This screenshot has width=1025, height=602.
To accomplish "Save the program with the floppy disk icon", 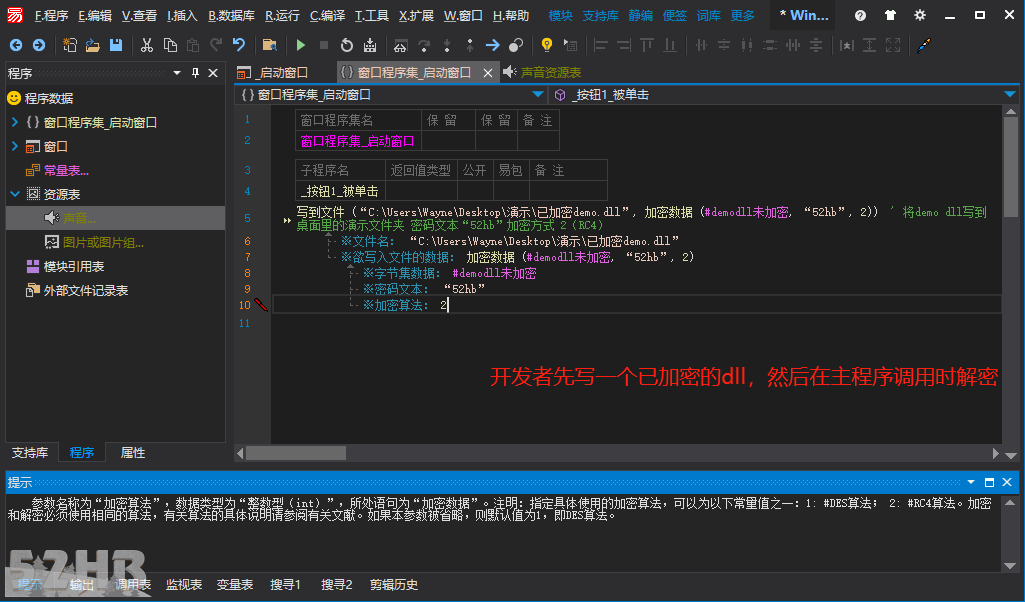I will [x=116, y=45].
